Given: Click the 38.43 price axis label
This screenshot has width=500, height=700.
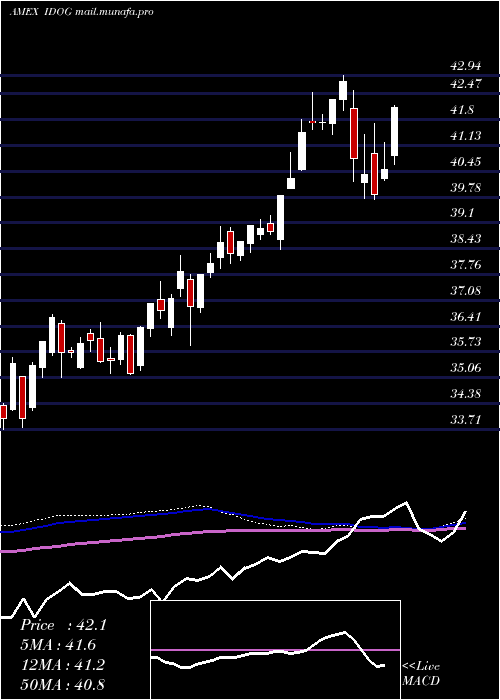Looking at the screenshot, I should coord(466,239).
